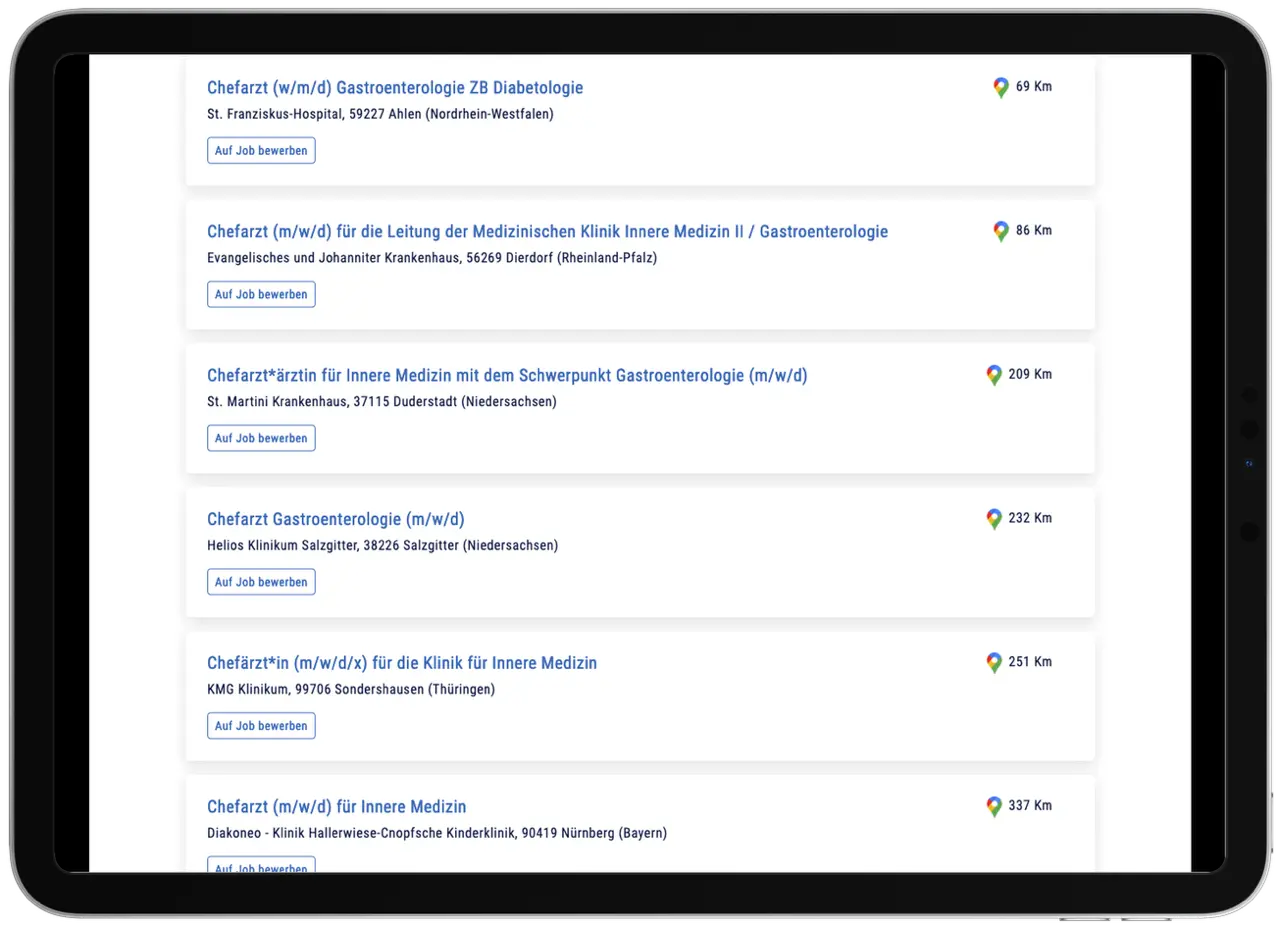Select the 337 Km distance text
The height and width of the screenshot is (927, 1280).
pyautogui.click(x=1030, y=806)
